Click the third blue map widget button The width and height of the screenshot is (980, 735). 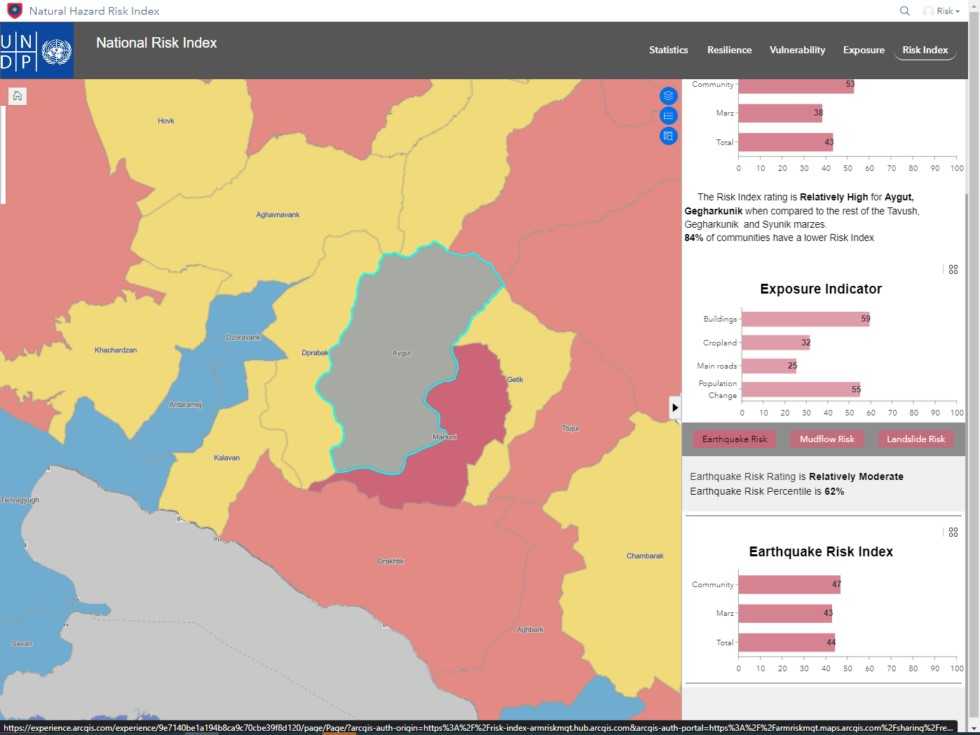(x=669, y=136)
